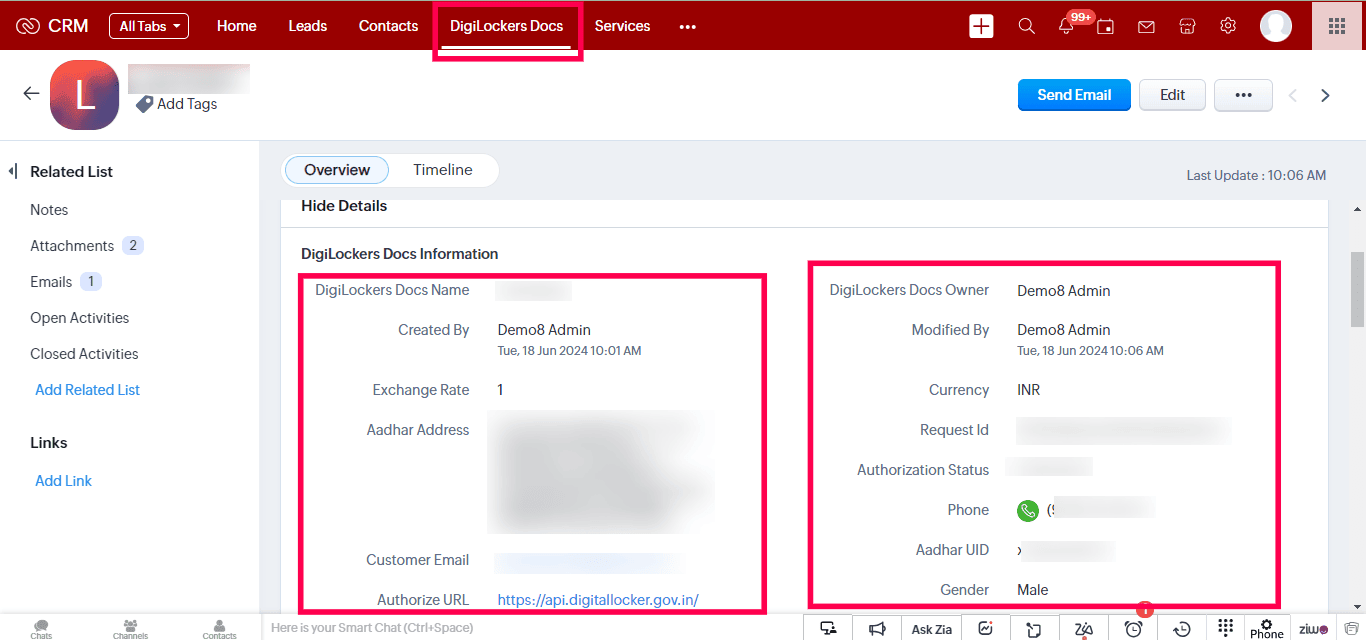The image size is (1366, 640).
Task: Open the quick create plus icon
Action: pyautogui.click(x=981, y=26)
